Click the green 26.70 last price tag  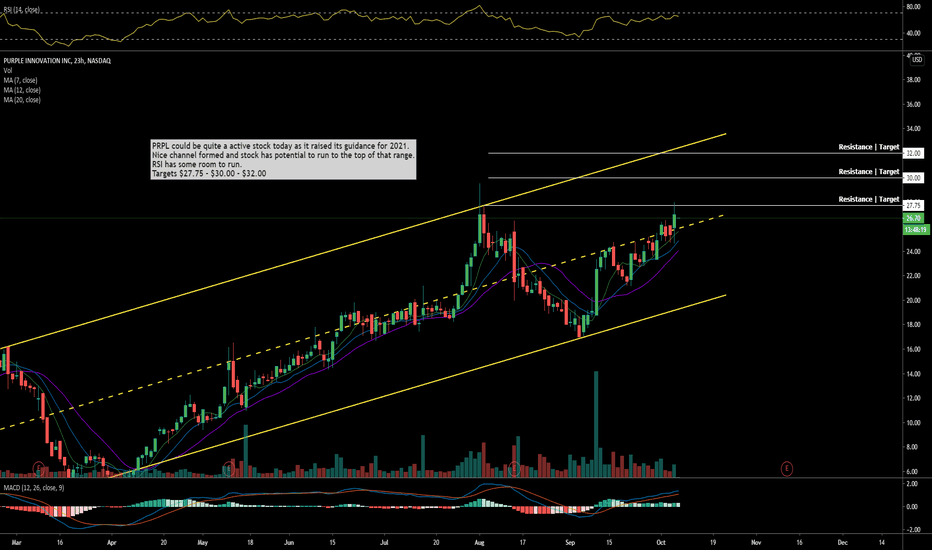click(x=913, y=218)
